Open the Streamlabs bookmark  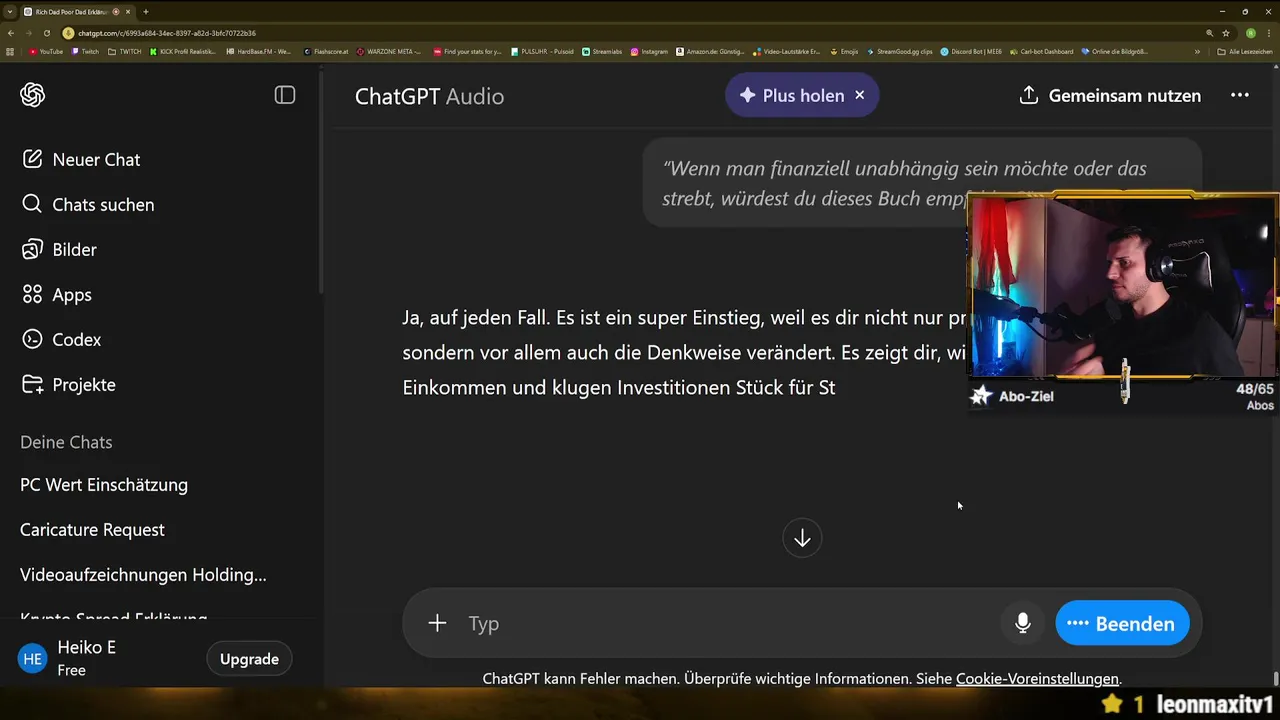tap(602, 51)
